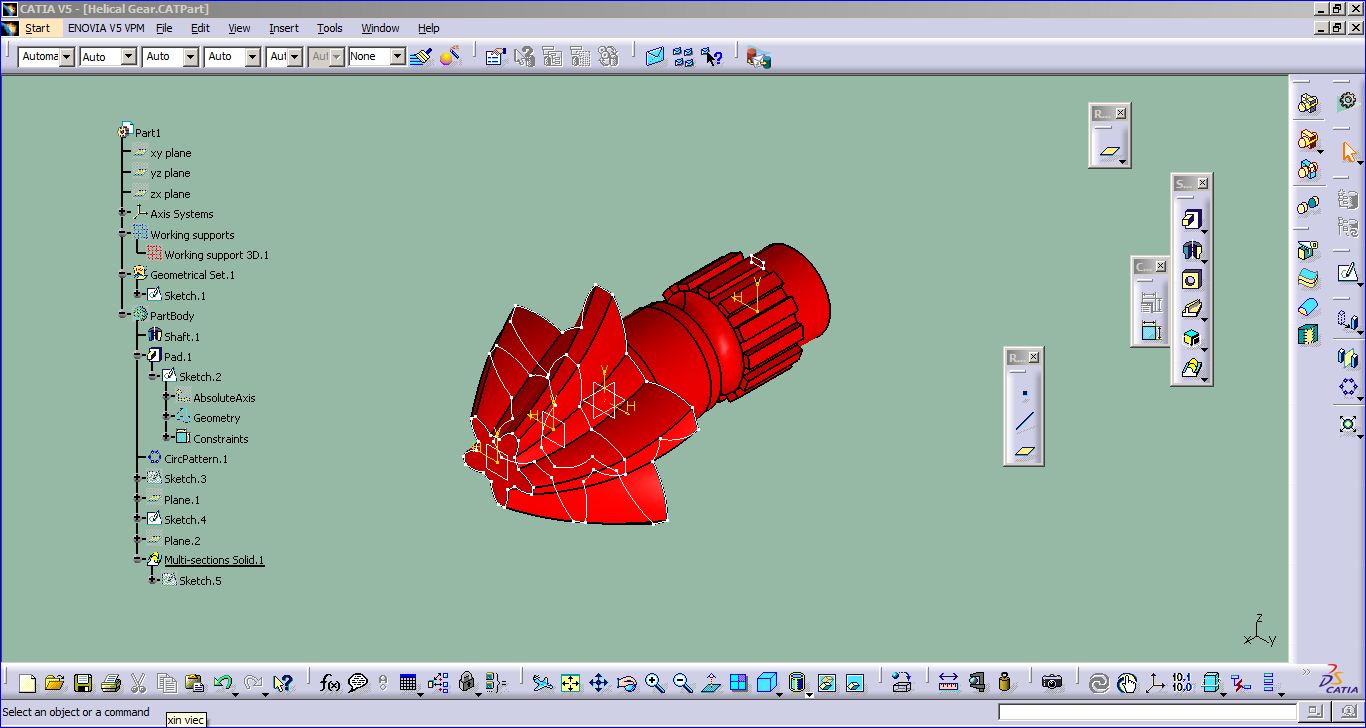1366x728 pixels.
Task: Expand the Axis Systems tree node
Action: click(x=123, y=213)
